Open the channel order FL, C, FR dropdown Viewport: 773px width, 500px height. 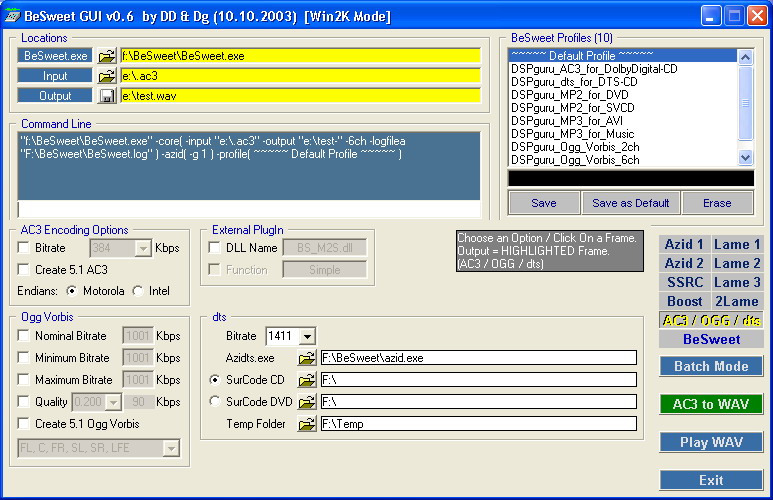tap(171, 448)
